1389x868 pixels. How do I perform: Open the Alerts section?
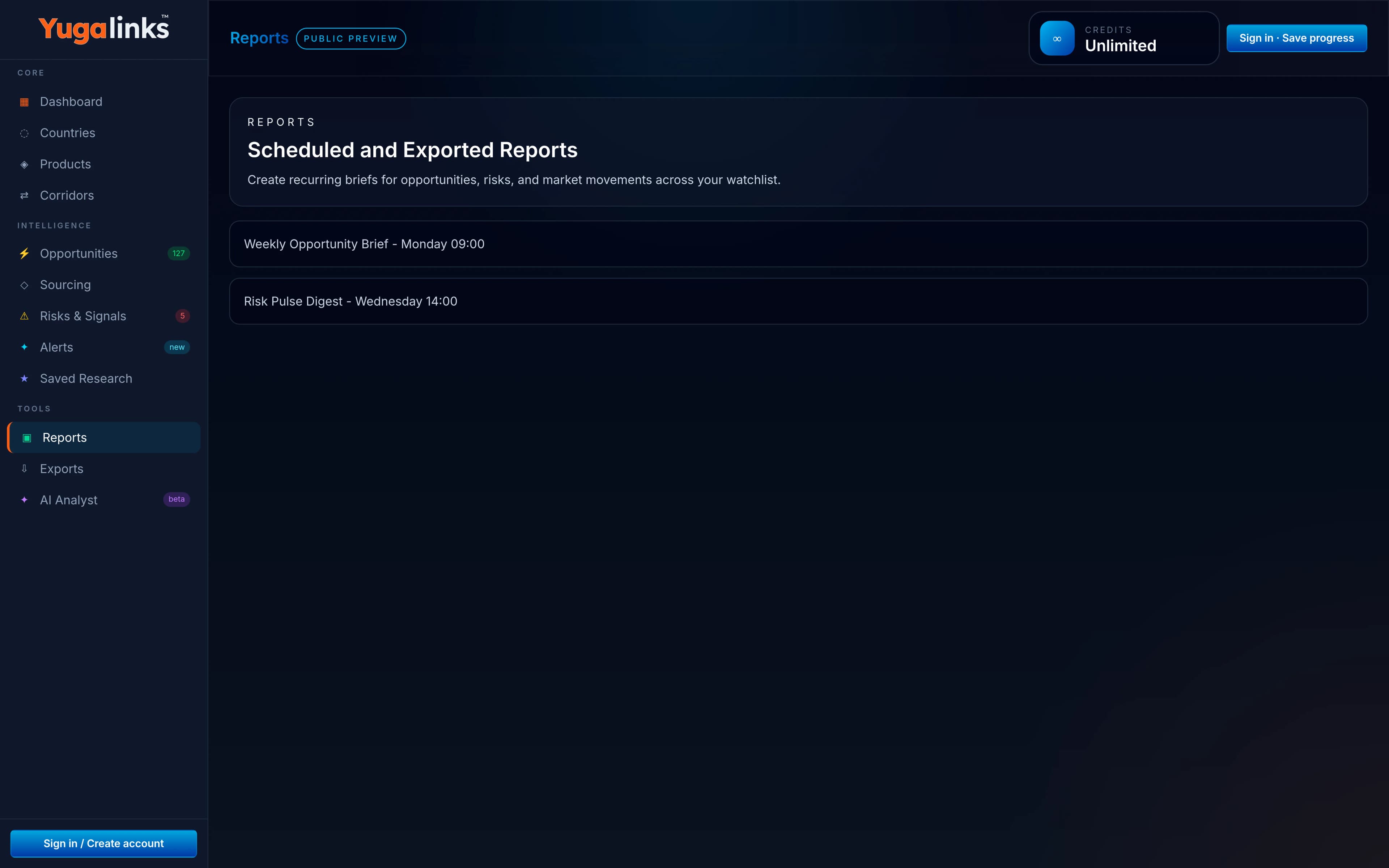click(104, 347)
